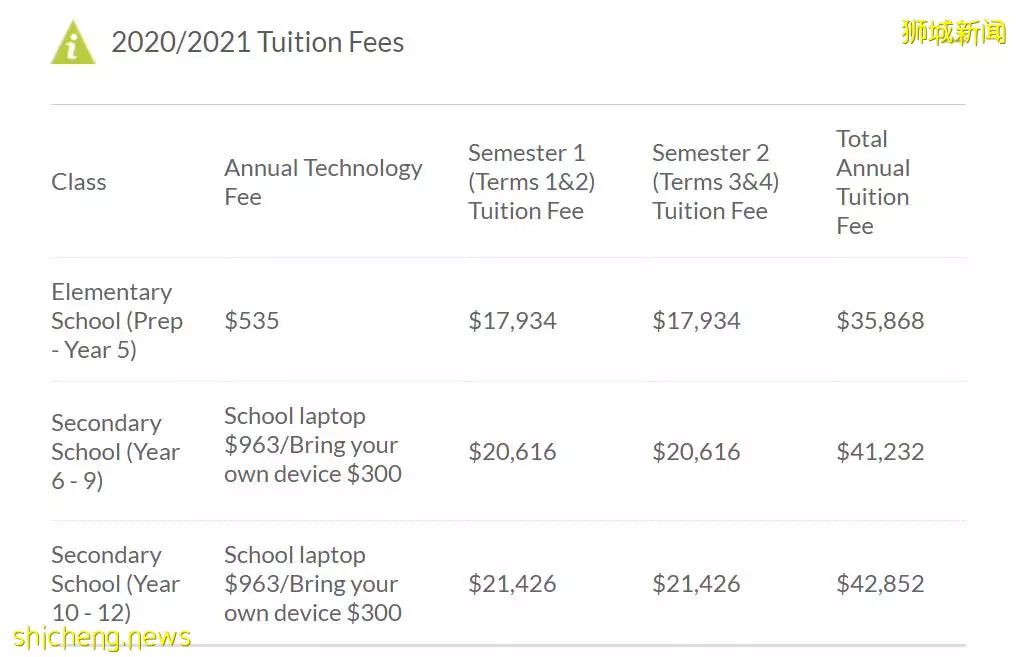Click the $535 technology fee cell

[251, 320]
